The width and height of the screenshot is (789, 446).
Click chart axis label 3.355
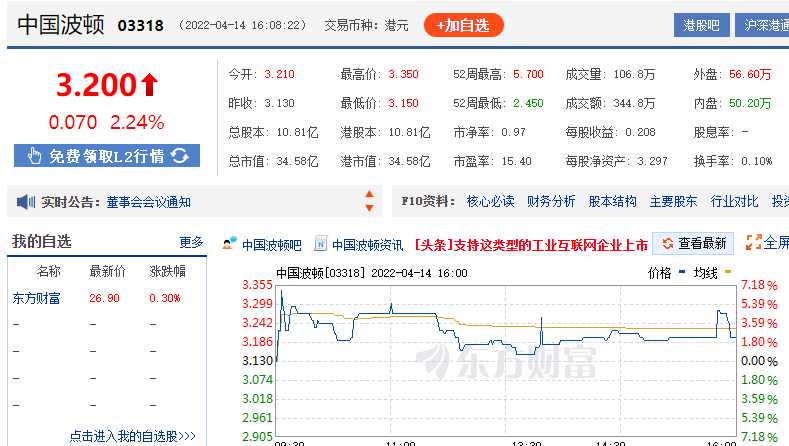[x=257, y=285]
